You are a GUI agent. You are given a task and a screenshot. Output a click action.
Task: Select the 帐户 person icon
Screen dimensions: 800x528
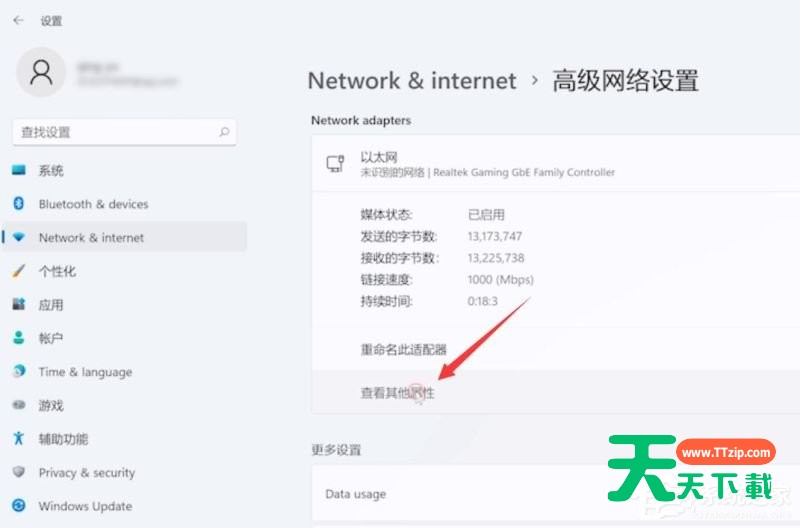[x=19, y=338]
